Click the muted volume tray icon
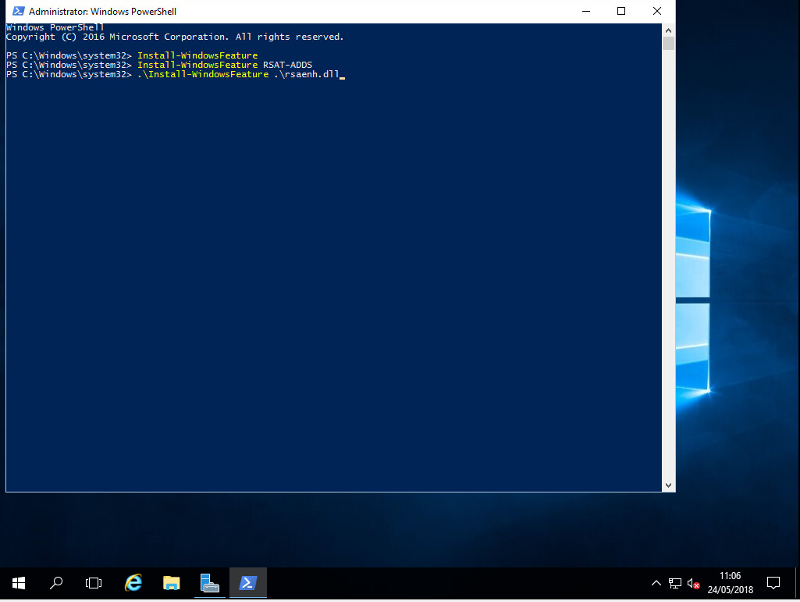 point(693,583)
